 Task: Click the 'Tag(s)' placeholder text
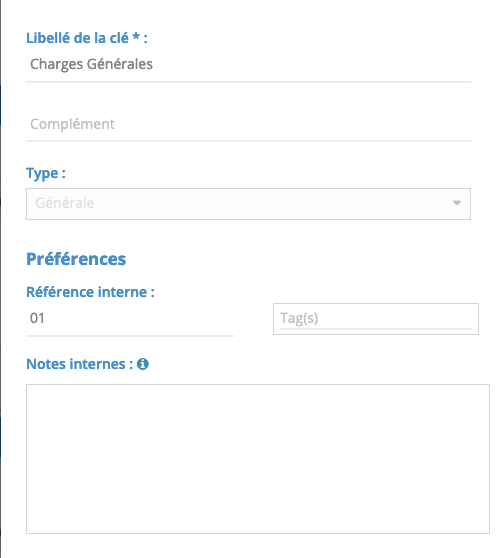coord(299,318)
